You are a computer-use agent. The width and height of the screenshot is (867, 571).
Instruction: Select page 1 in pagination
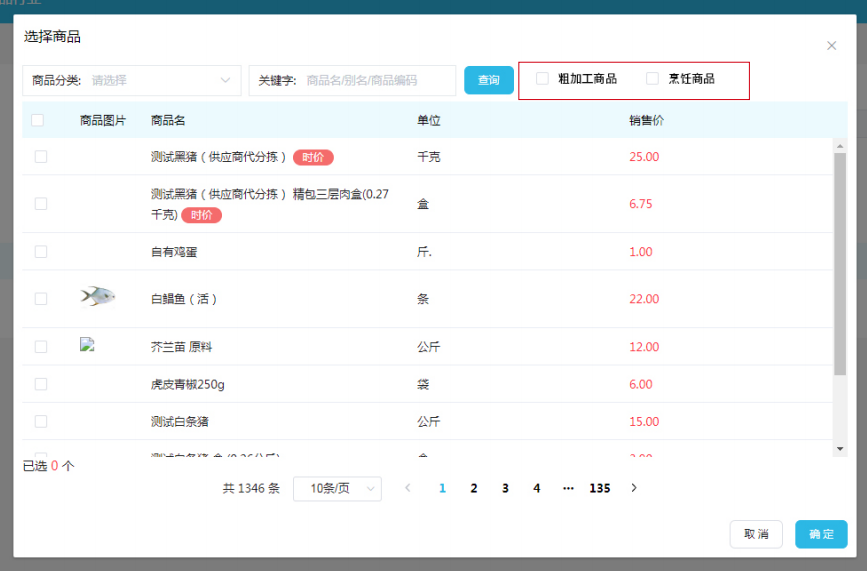pos(442,489)
